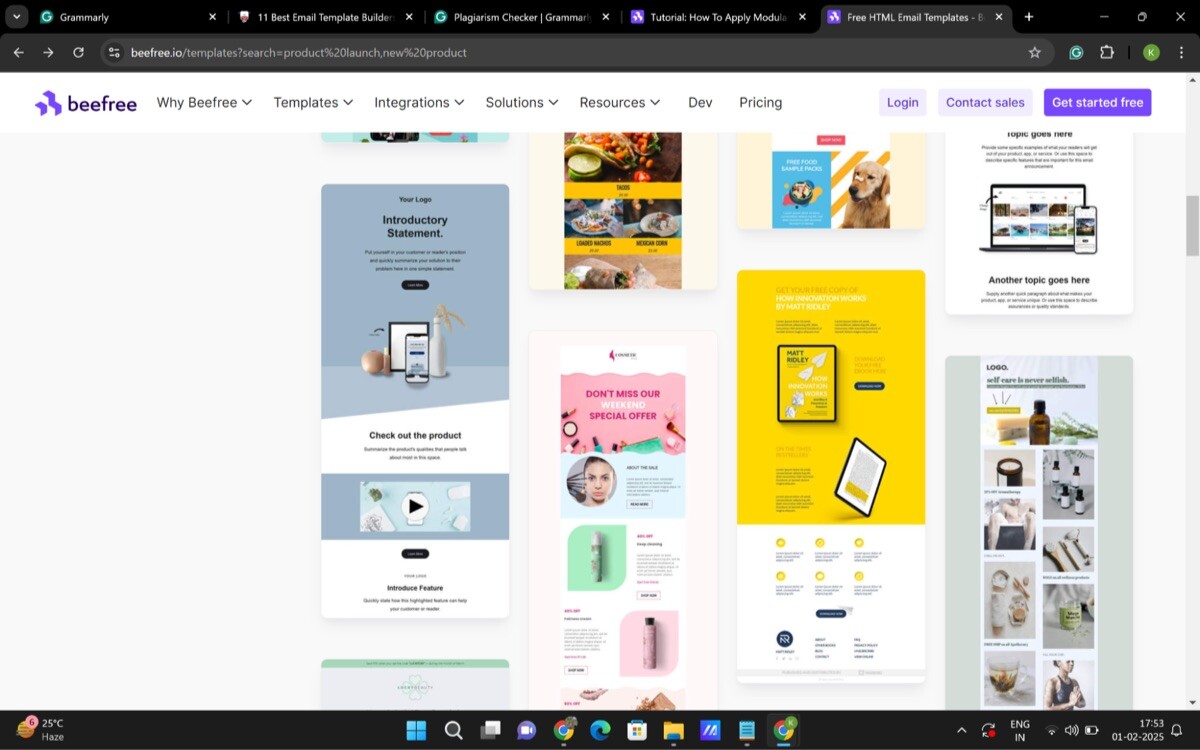Viewport: 1200px width, 750px height.
Task: Play the video on the Introductory Statement template
Action: point(415,505)
